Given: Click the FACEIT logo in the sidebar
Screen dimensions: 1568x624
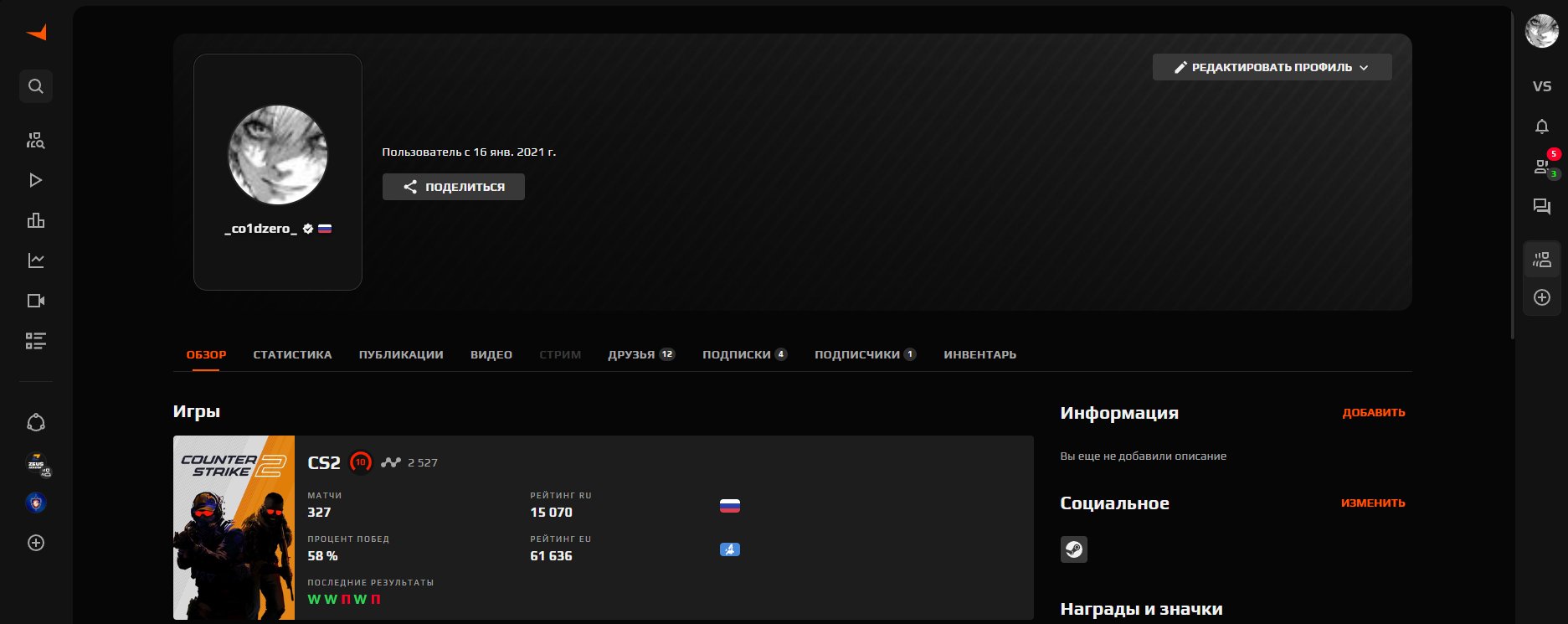Looking at the screenshot, I should [x=36, y=33].
